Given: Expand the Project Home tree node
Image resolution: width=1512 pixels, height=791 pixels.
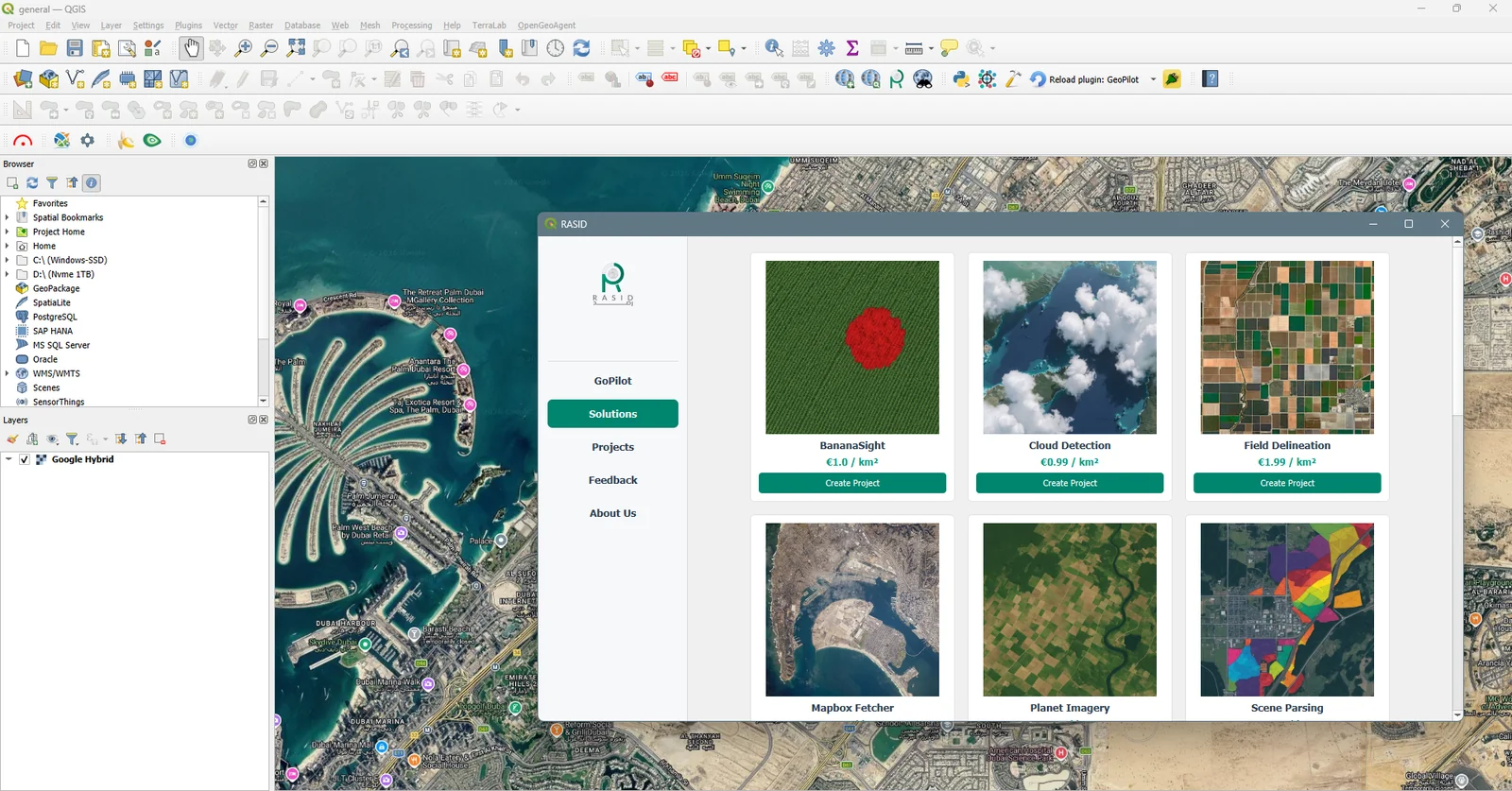Looking at the screenshot, I should point(7,232).
